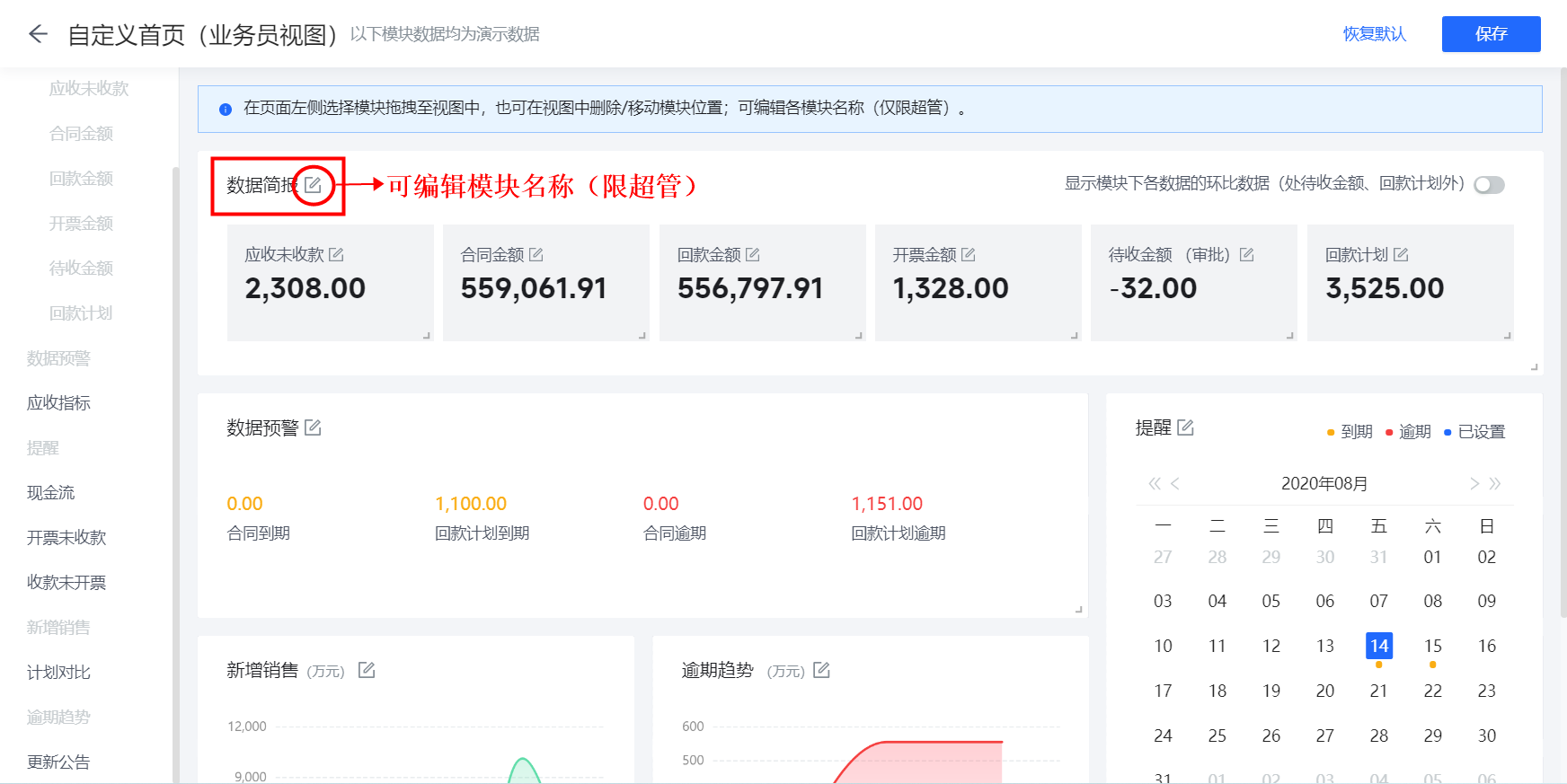Click the back arrow icon
This screenshot has width=1567, height=784.
[x=38, y=34]
